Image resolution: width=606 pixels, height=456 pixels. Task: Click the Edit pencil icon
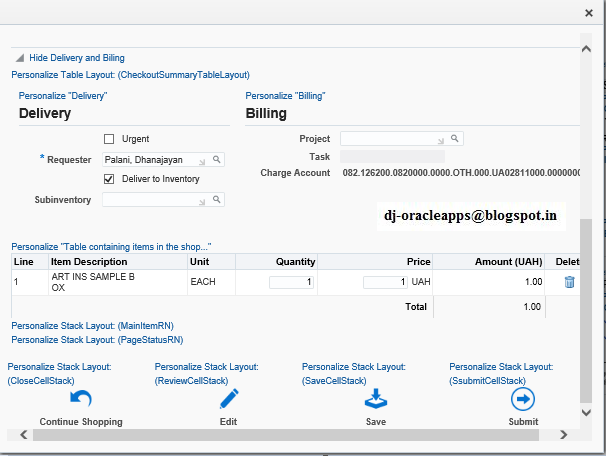229,399
